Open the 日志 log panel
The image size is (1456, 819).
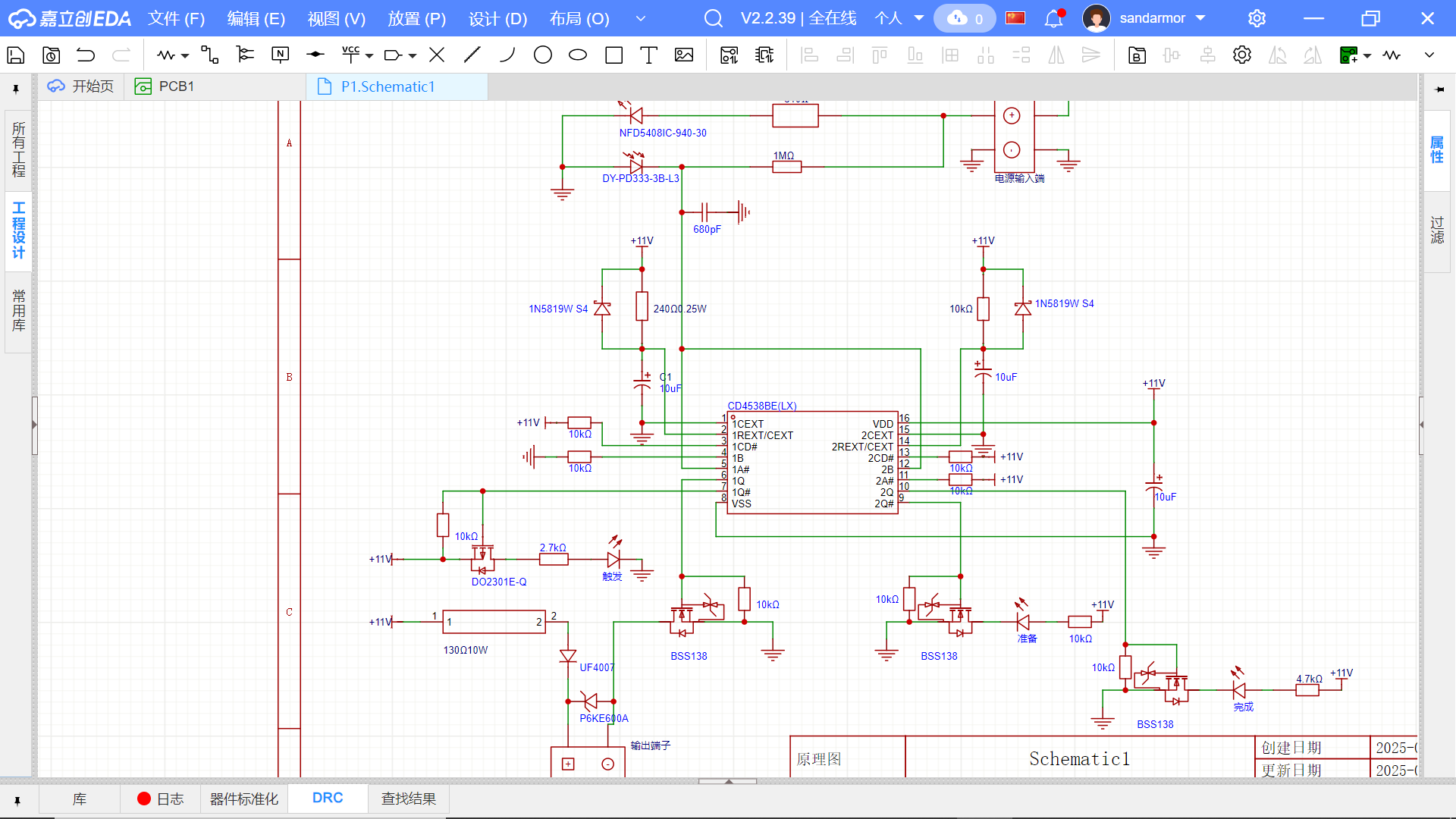click(160, 799)
